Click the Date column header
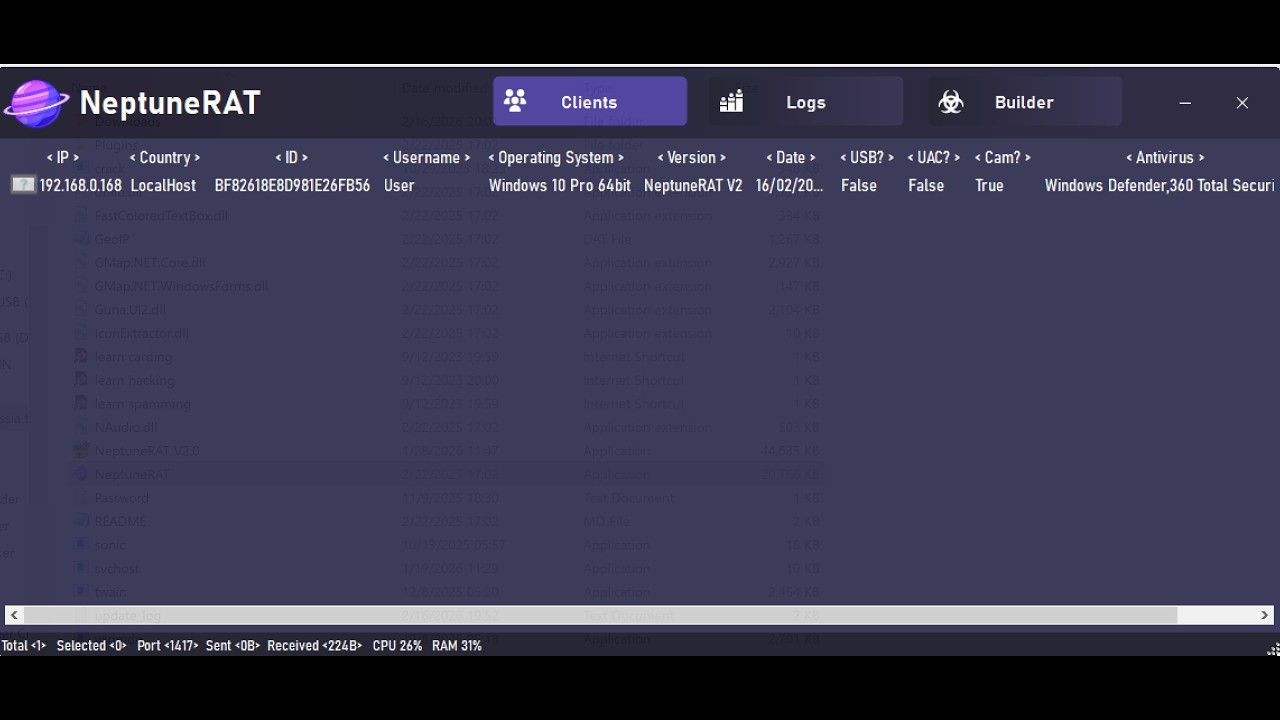Screen dimensions: 1280x720 791,158
